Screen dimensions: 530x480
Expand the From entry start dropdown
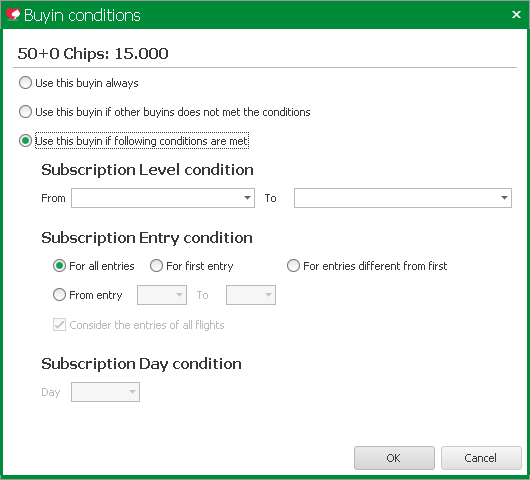[162, 295]
